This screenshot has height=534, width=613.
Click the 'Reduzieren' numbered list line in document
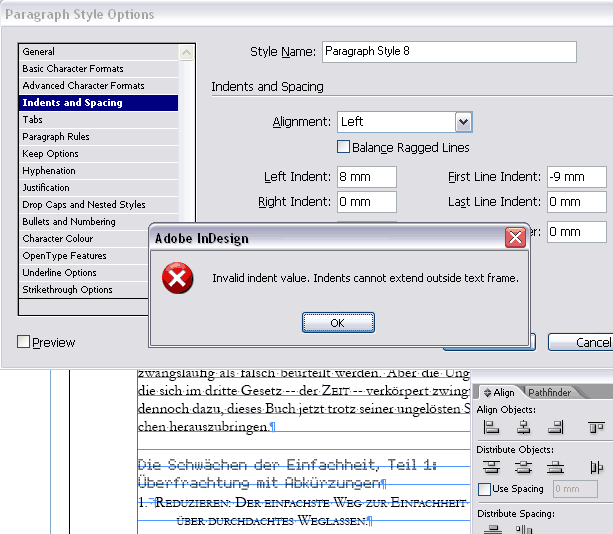(302, 502)
